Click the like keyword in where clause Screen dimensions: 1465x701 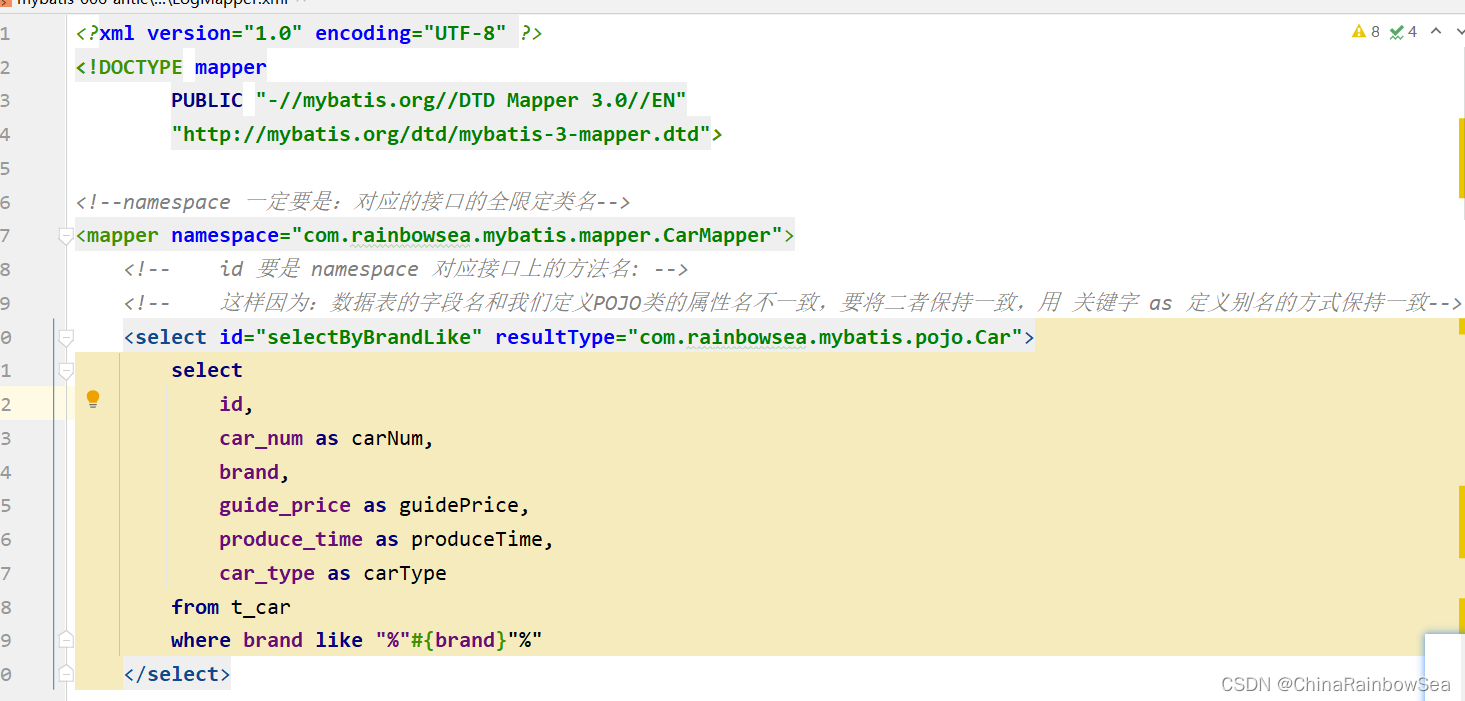pyautogui.click(x=339, y=640)
